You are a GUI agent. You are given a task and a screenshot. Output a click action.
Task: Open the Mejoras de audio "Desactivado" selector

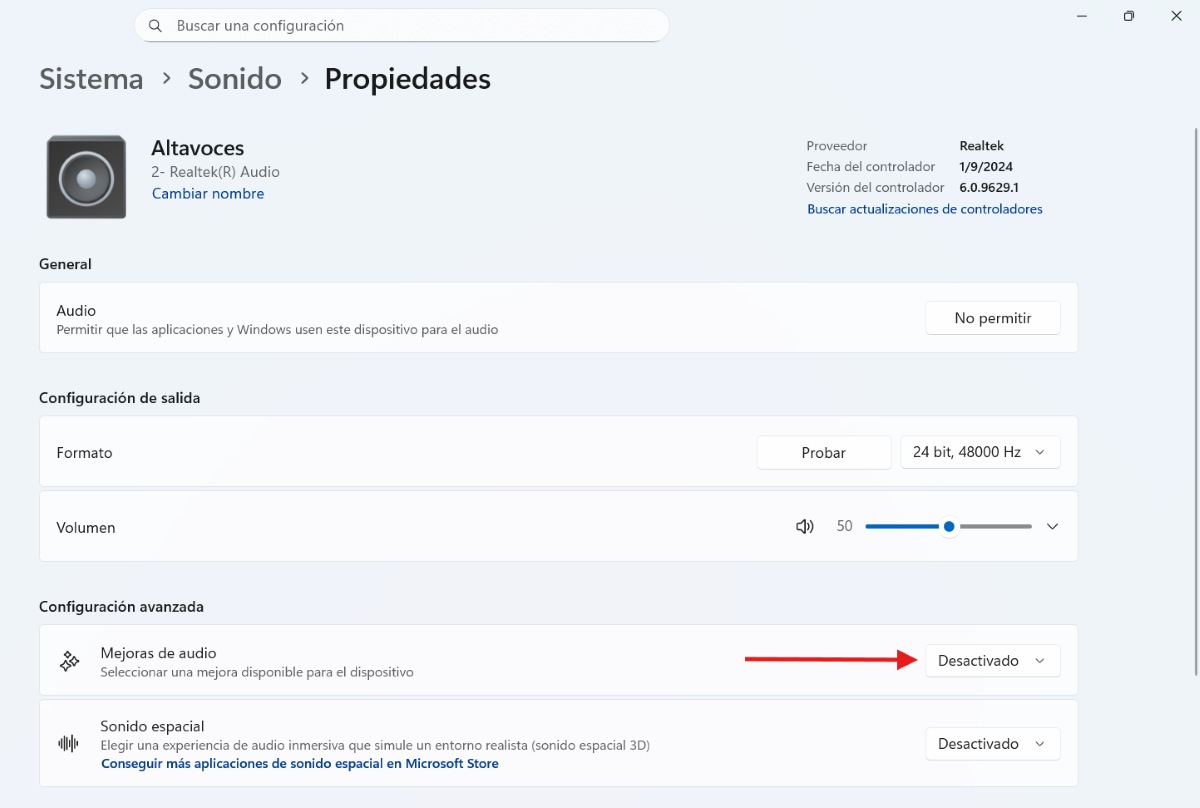coord(992,660)
